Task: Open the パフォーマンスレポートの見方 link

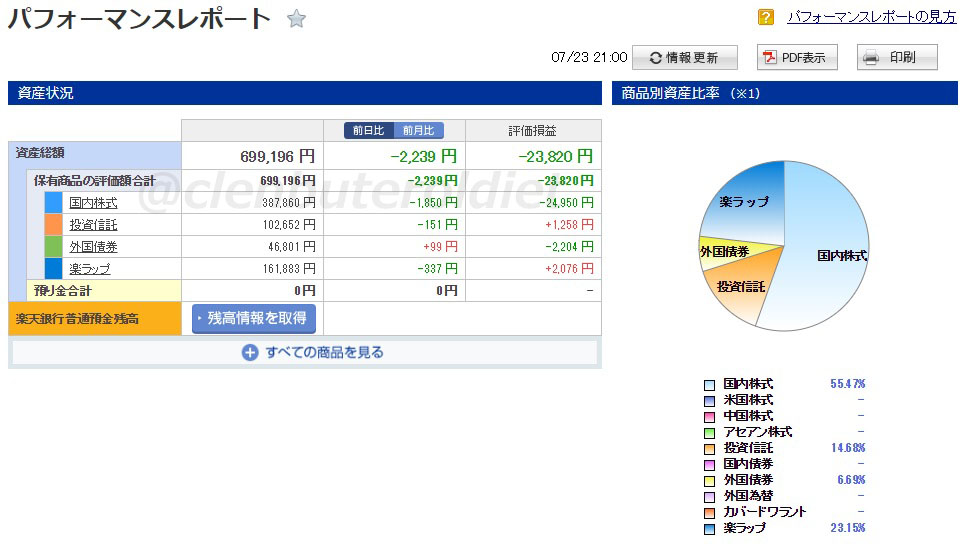Action: (871, 17)
